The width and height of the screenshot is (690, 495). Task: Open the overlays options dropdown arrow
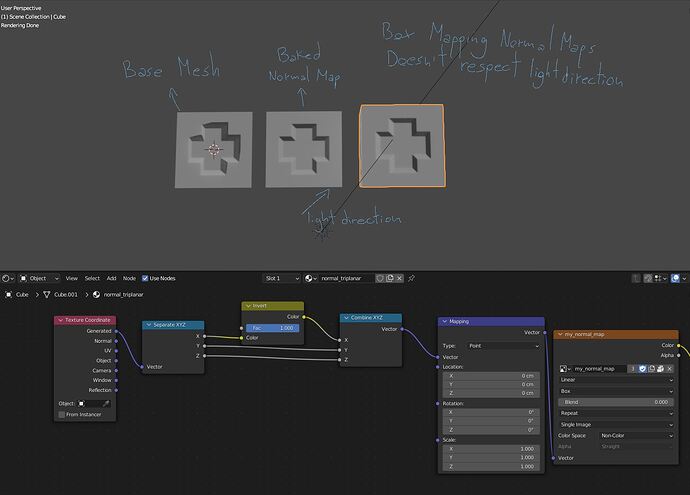coord(684,279)
